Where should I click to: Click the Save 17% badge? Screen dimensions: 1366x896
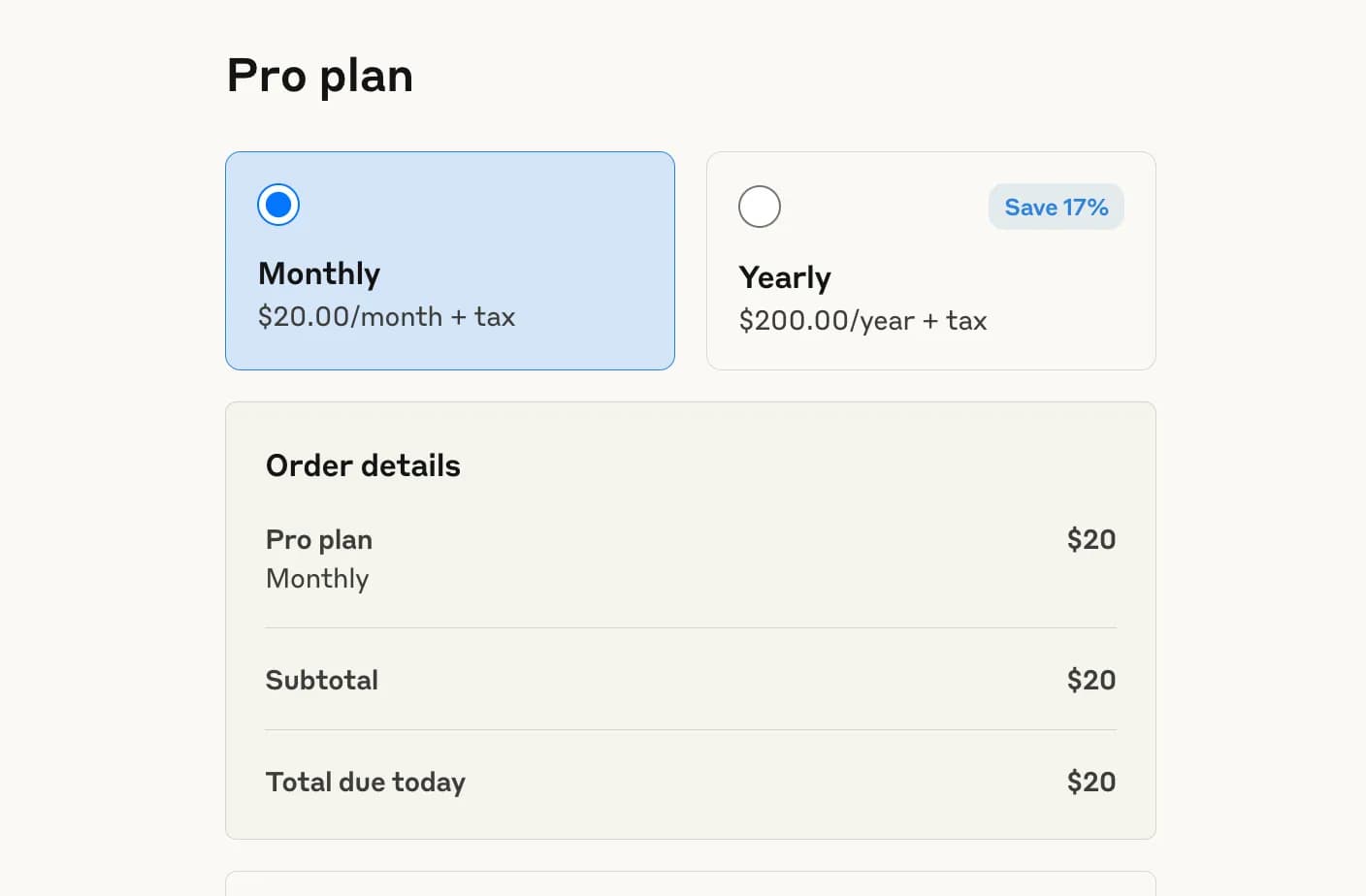pyautogui.click(x=1056, y=207)
